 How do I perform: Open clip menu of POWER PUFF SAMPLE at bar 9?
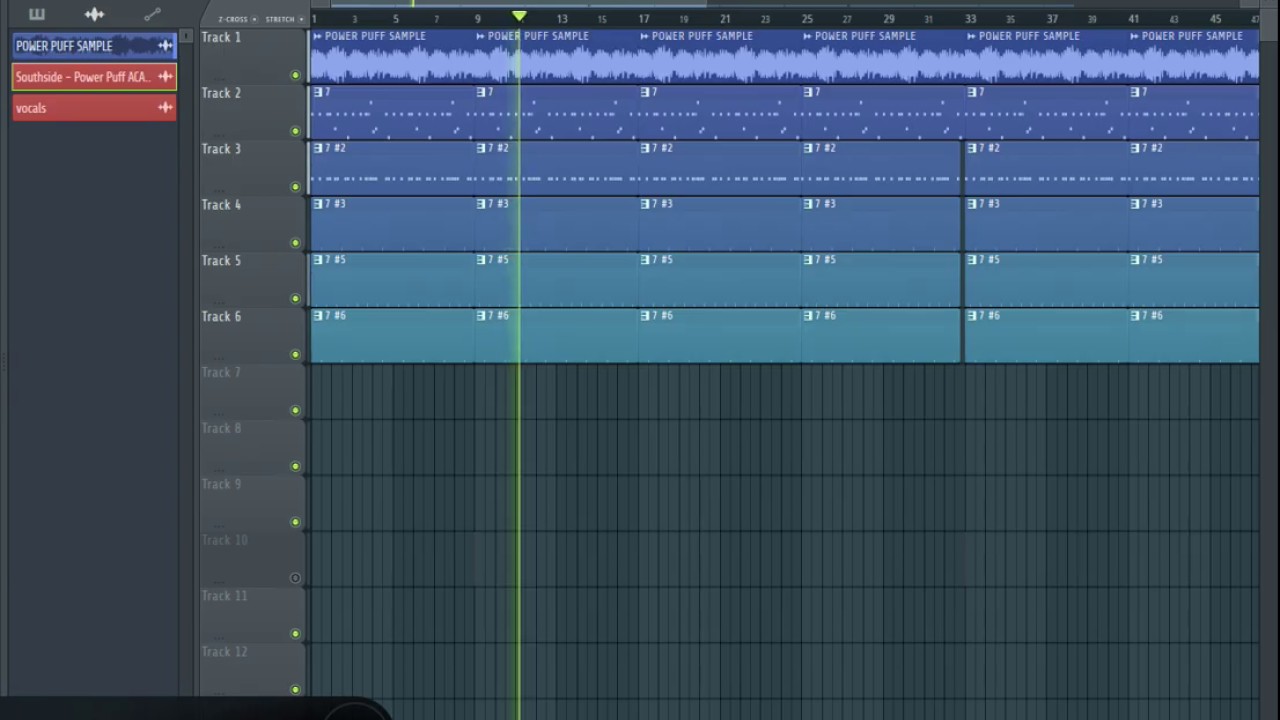coord(481,36)
